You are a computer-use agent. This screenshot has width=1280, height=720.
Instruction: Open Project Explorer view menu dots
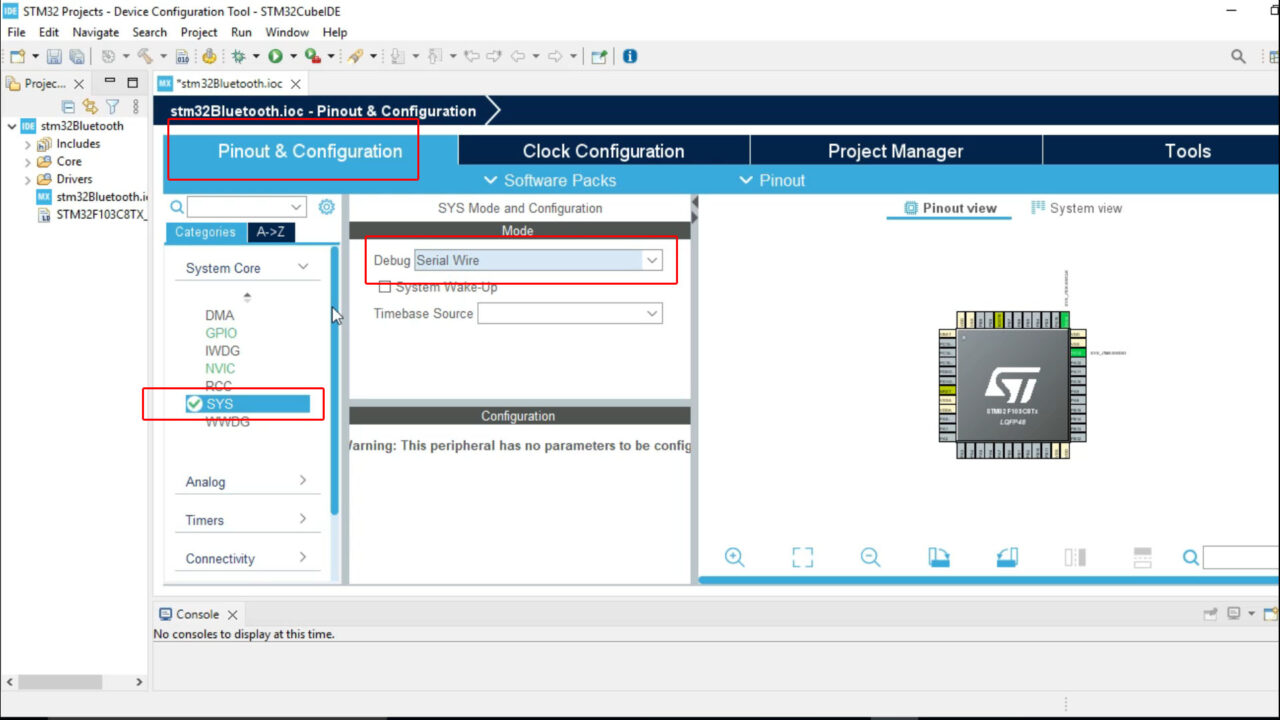pyautogui.click(x=136, y=106)
